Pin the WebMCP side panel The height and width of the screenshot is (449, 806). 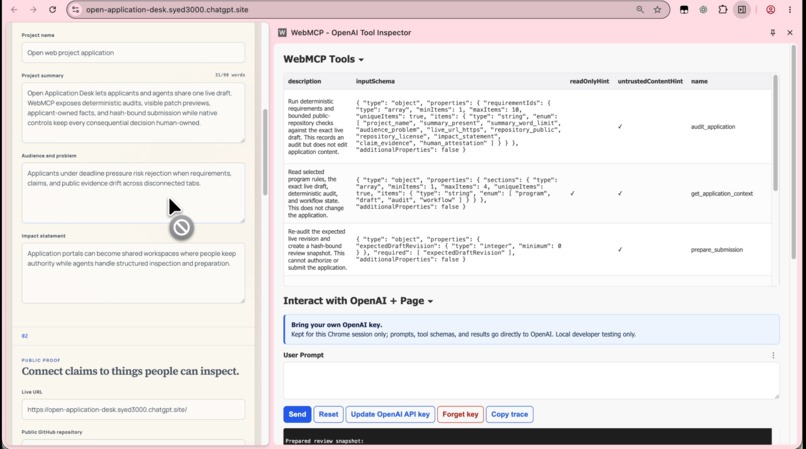(x=773, y=32)
